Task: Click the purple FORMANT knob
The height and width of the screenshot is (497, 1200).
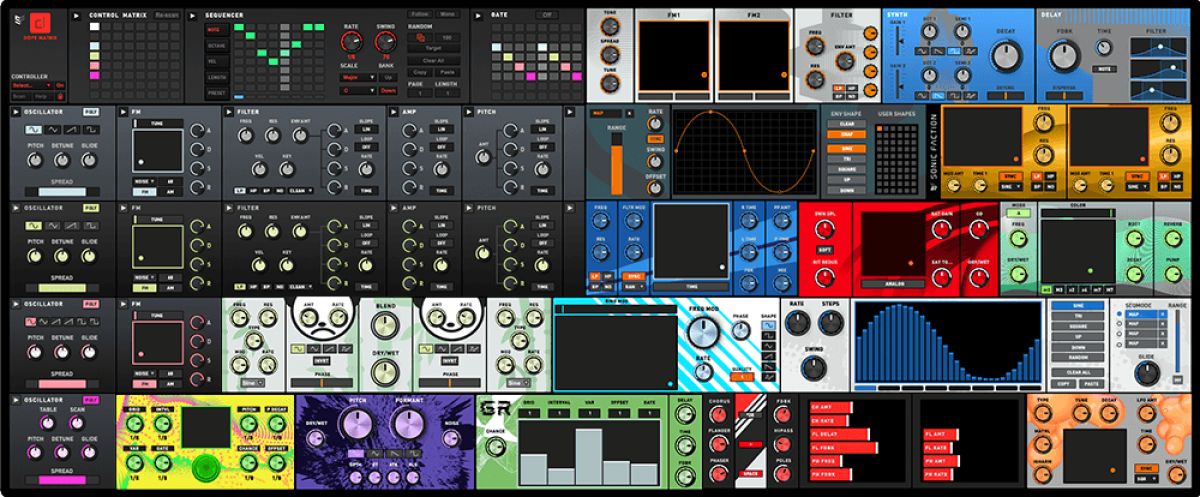Action: (409, 425)
